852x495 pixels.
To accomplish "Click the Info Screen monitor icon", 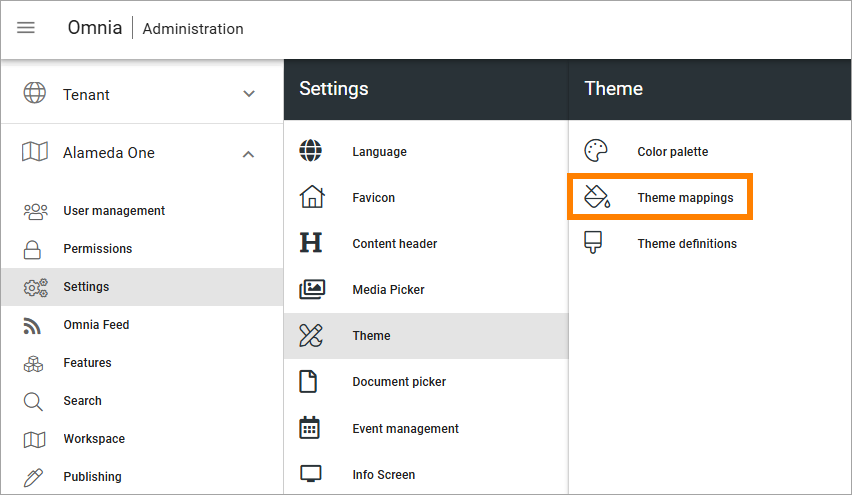I will coord(311,474).
